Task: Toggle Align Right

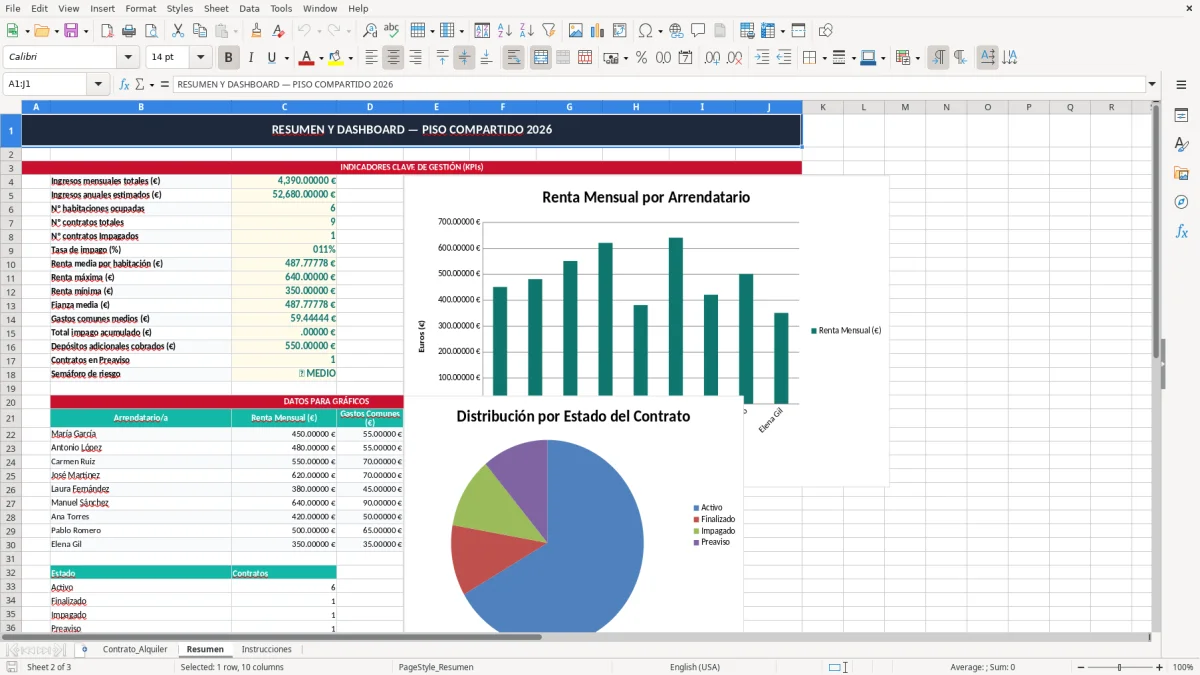Action: (x=415, y=58)
